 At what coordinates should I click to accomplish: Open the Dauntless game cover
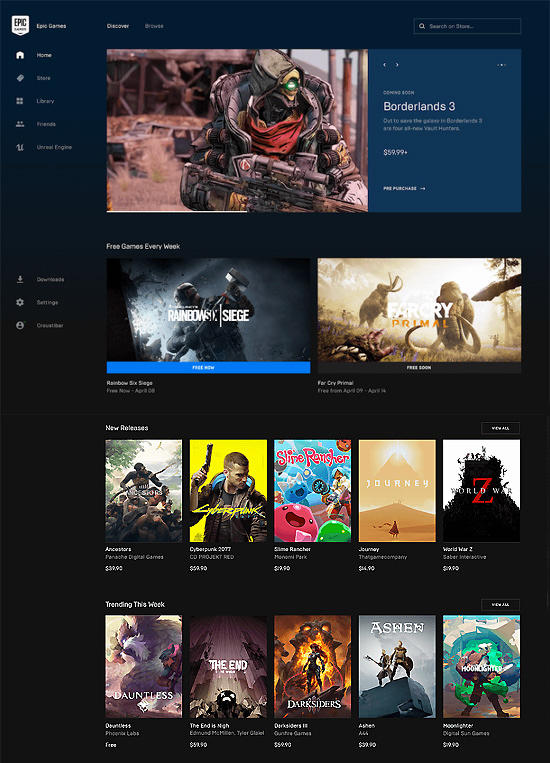(144, 667)
